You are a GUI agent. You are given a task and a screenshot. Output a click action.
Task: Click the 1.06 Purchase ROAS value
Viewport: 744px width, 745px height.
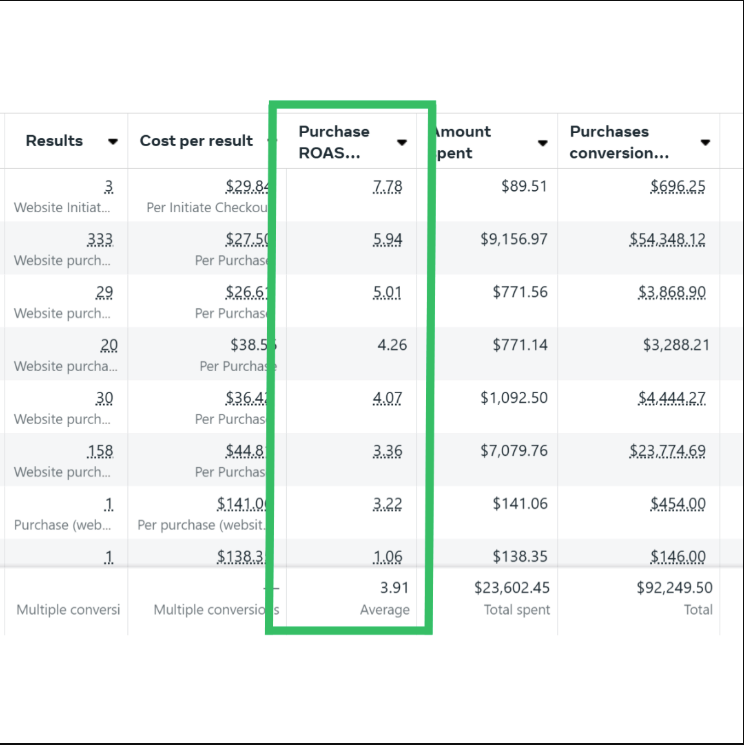[x=387, y=557]
